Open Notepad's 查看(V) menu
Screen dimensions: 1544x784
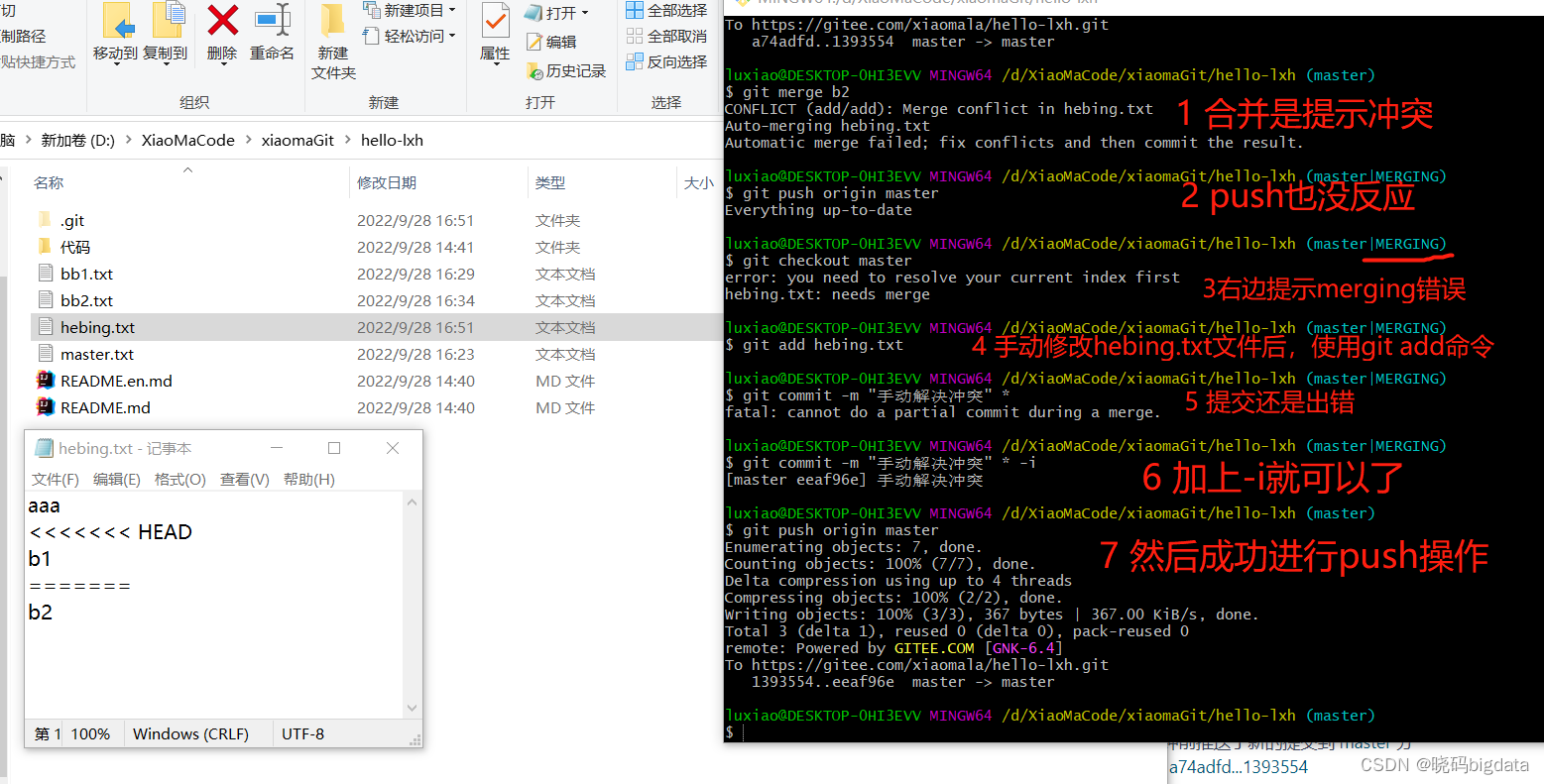(245, 480)
